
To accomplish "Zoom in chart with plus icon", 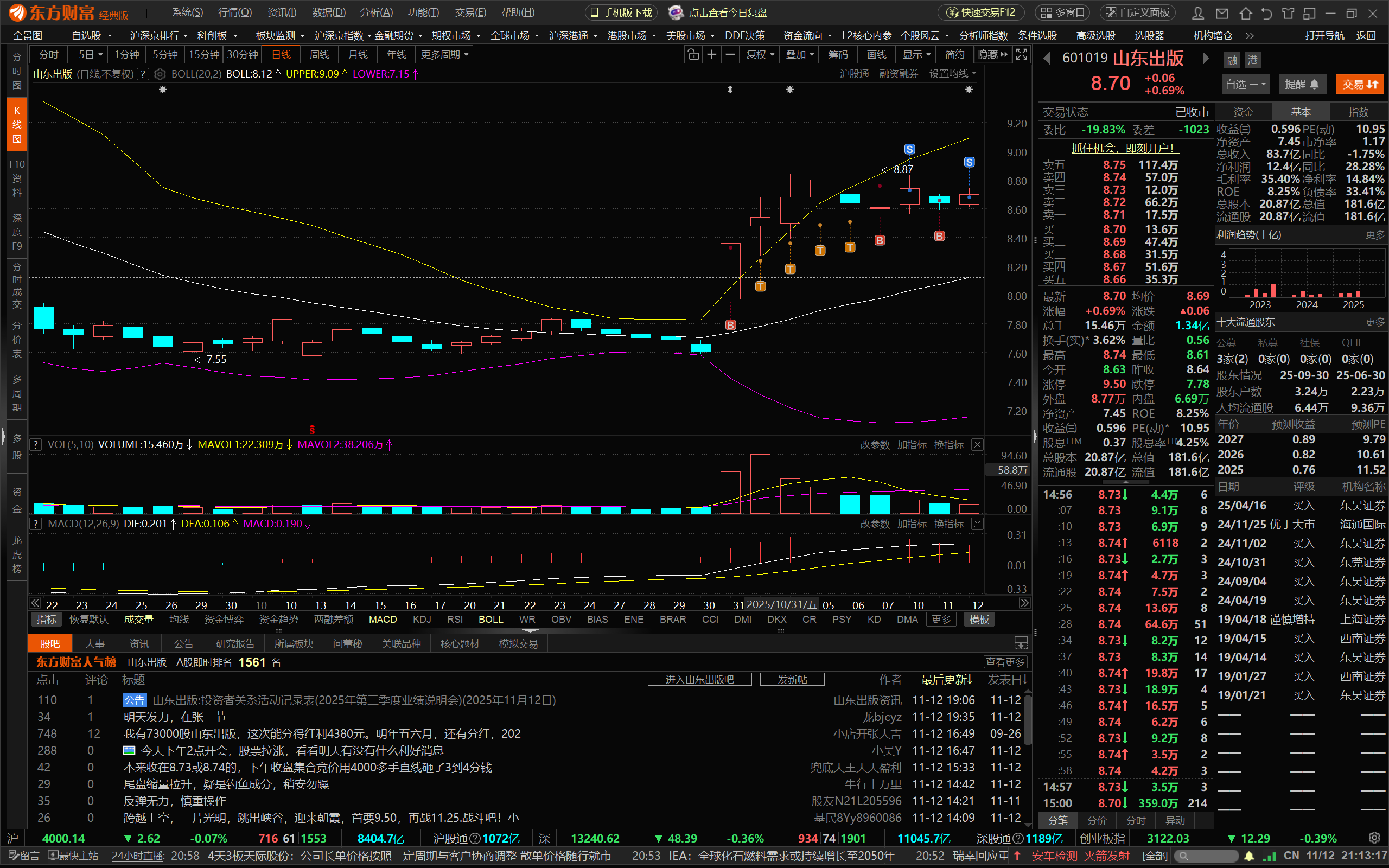I will (x=712, y=55).
